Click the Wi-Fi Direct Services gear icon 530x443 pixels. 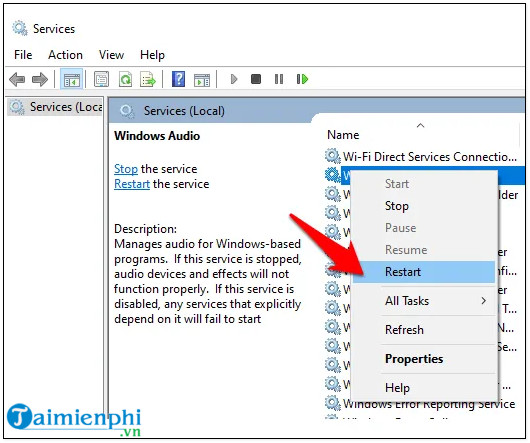(333, 156)
